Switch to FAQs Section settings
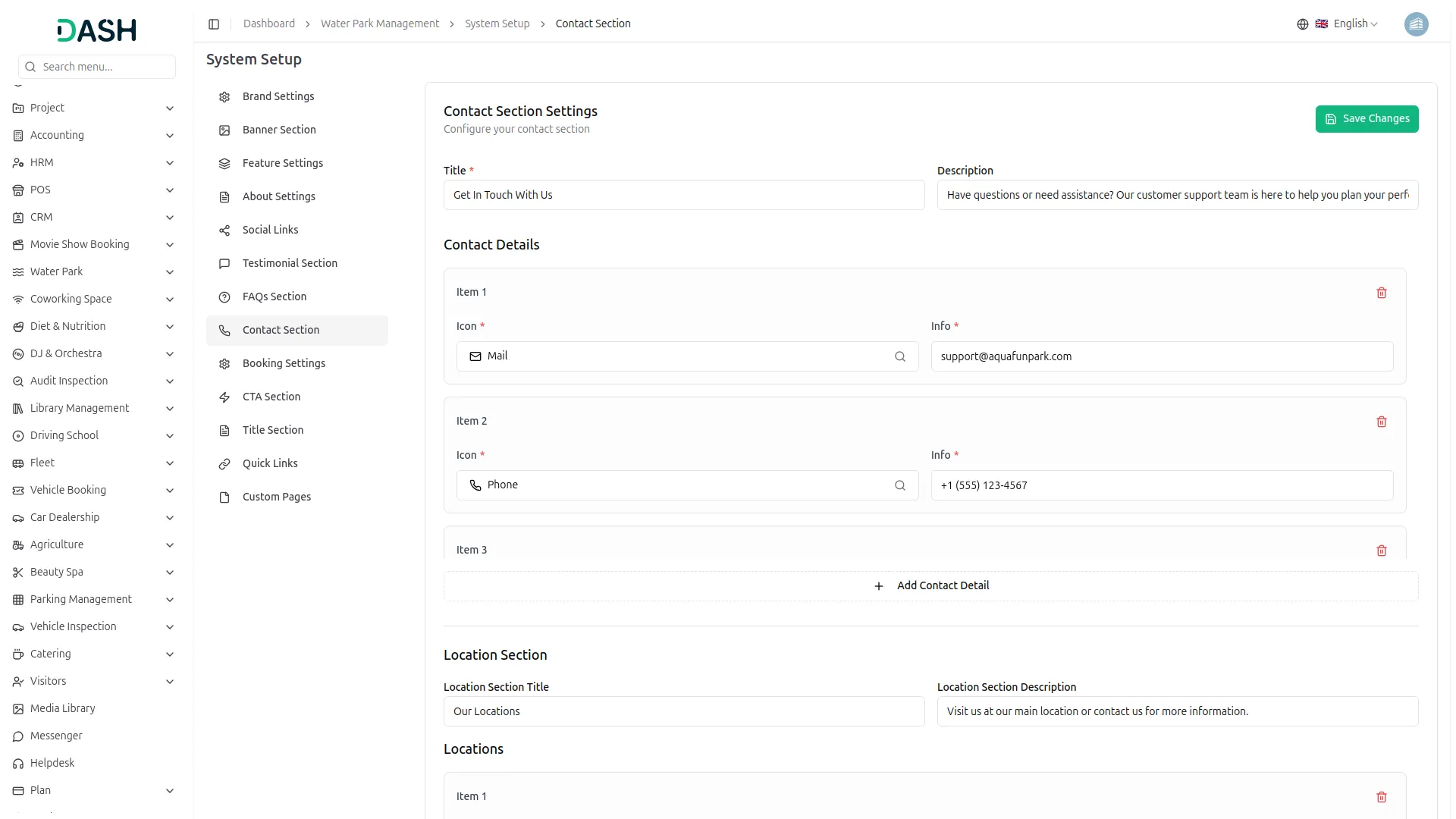The width and height of the screenshot is (1456, 819). 274,297
